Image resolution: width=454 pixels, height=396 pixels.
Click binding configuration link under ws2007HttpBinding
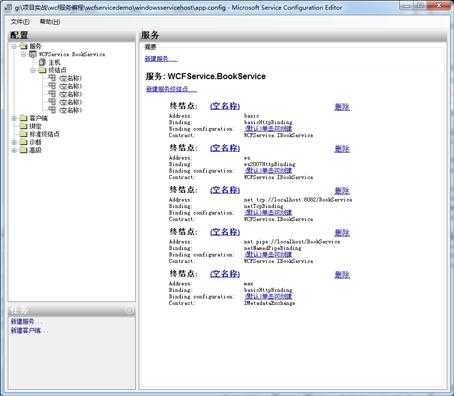pos(268,171)
